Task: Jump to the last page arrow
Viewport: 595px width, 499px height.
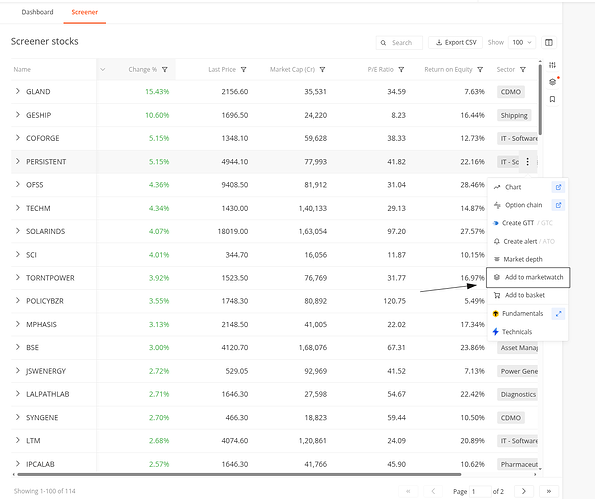Action: click(x=549, y=491)
